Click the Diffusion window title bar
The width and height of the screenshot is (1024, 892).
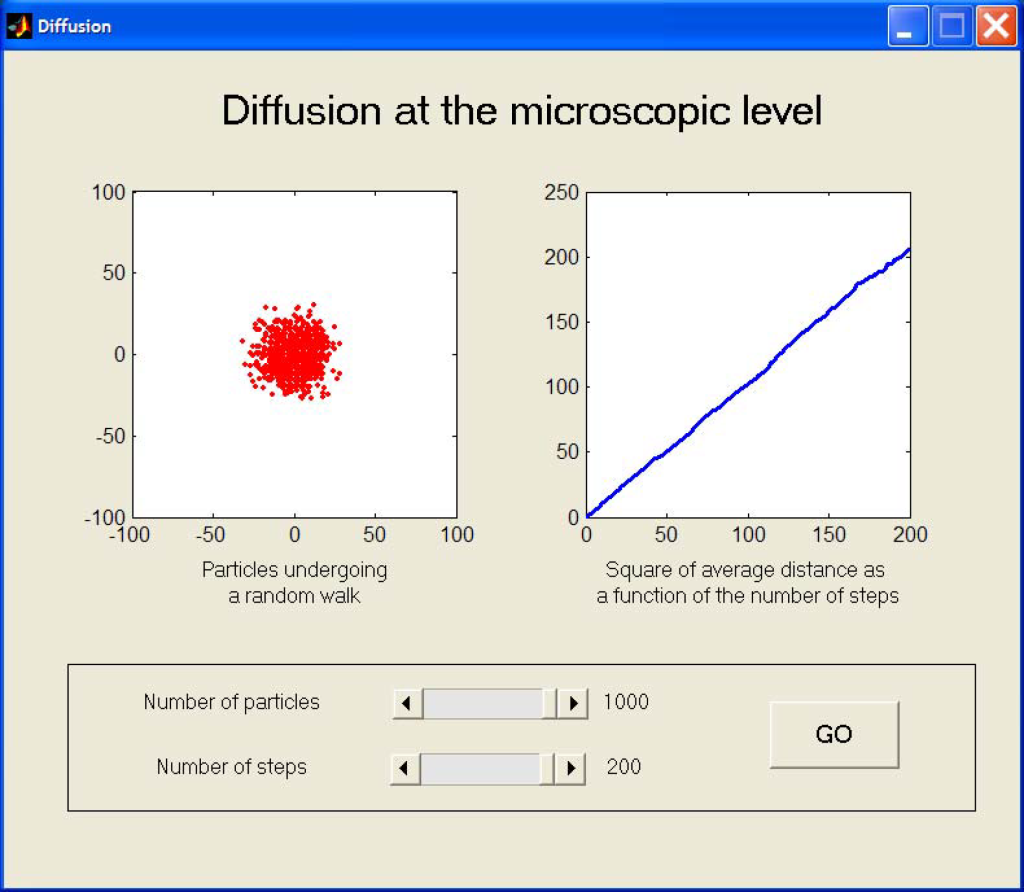[x=450, y=26]
